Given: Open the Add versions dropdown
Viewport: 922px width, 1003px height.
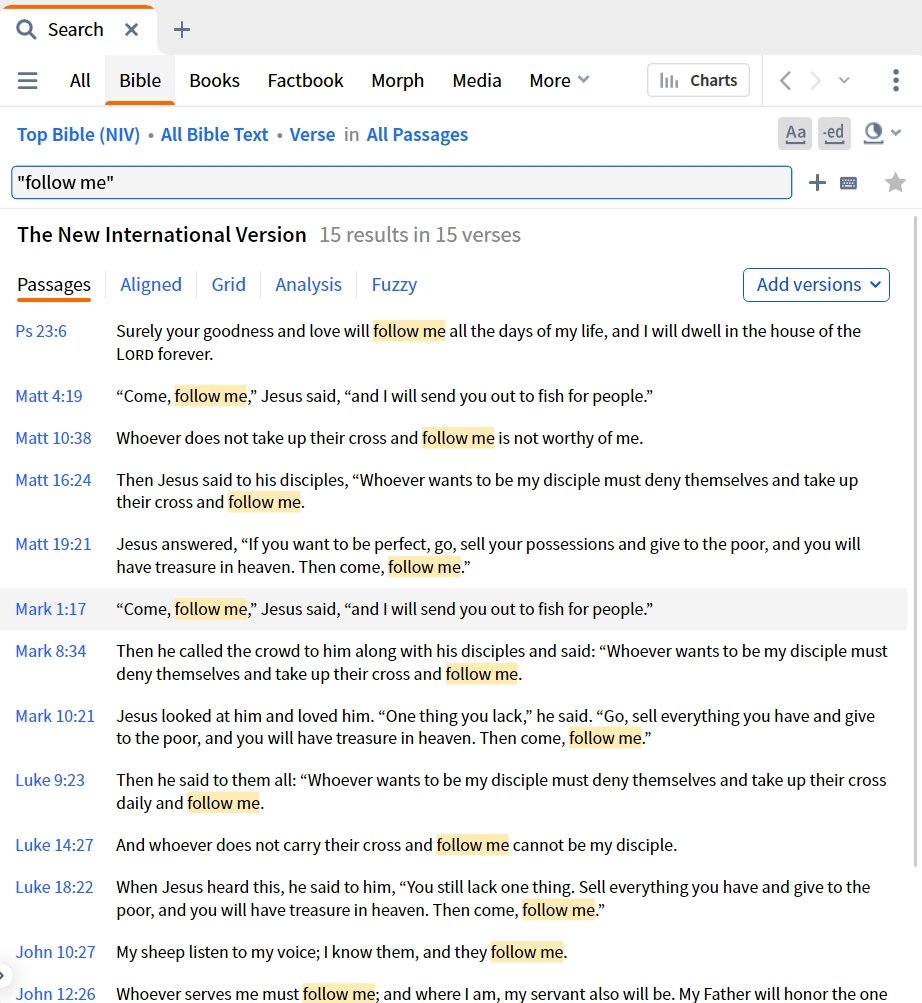Looking at the screenshot, I should click(x=815, y=284).
